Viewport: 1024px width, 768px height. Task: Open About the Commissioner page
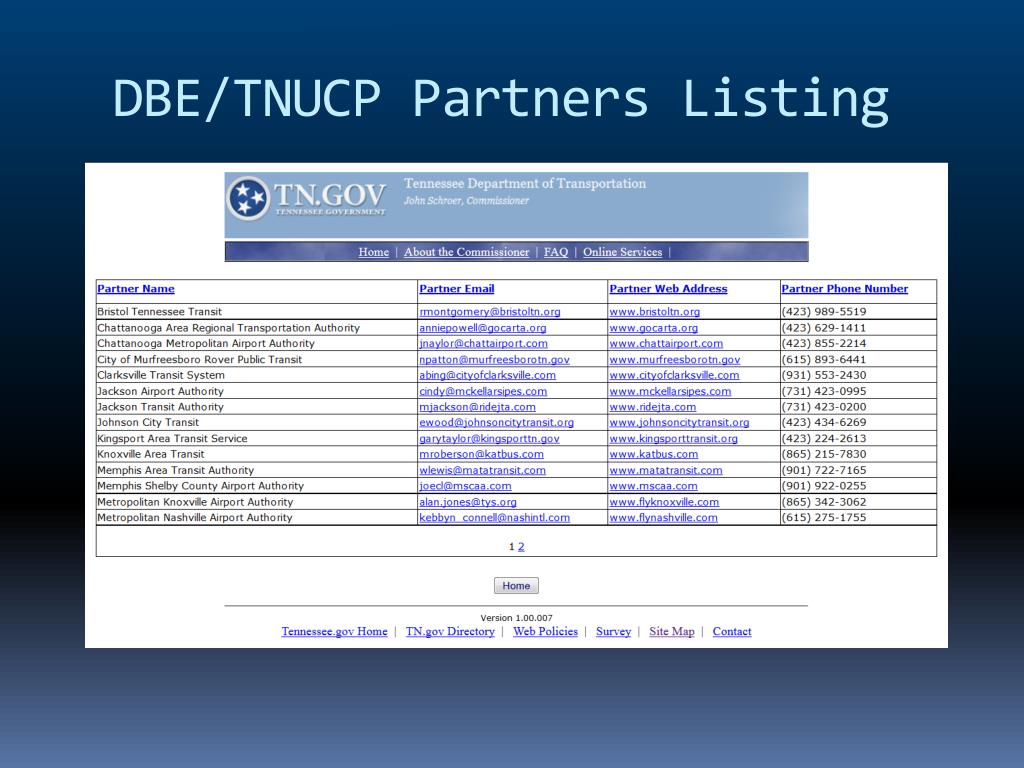[466, 252]
